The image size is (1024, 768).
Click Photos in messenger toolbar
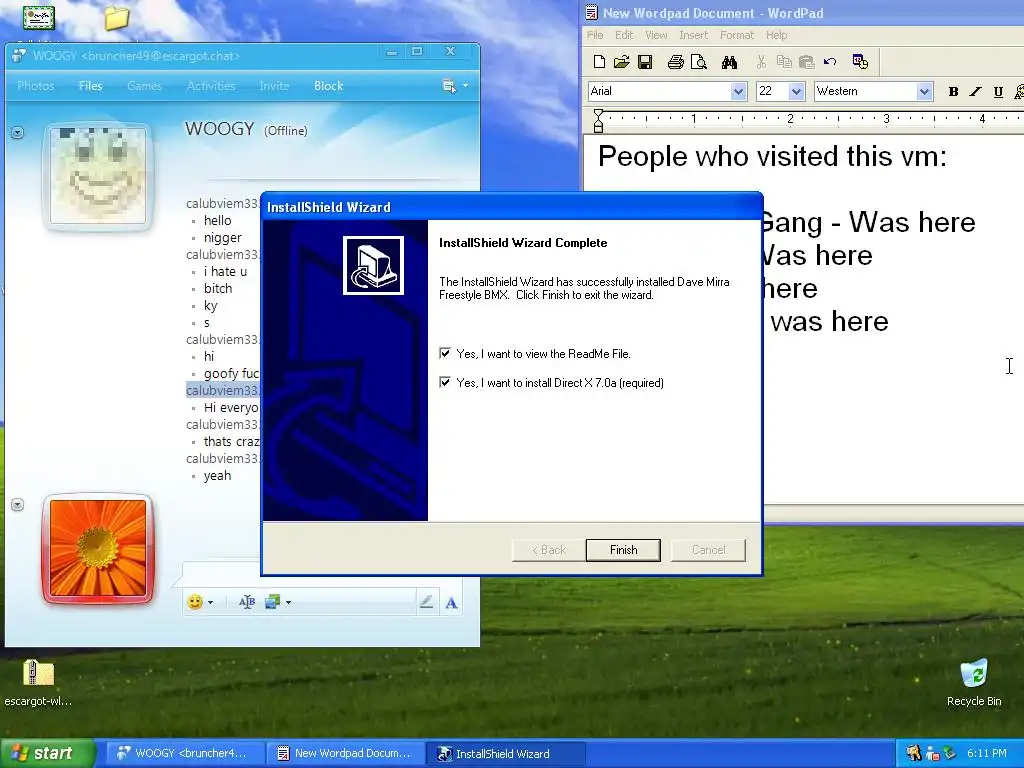pos(36,86)
